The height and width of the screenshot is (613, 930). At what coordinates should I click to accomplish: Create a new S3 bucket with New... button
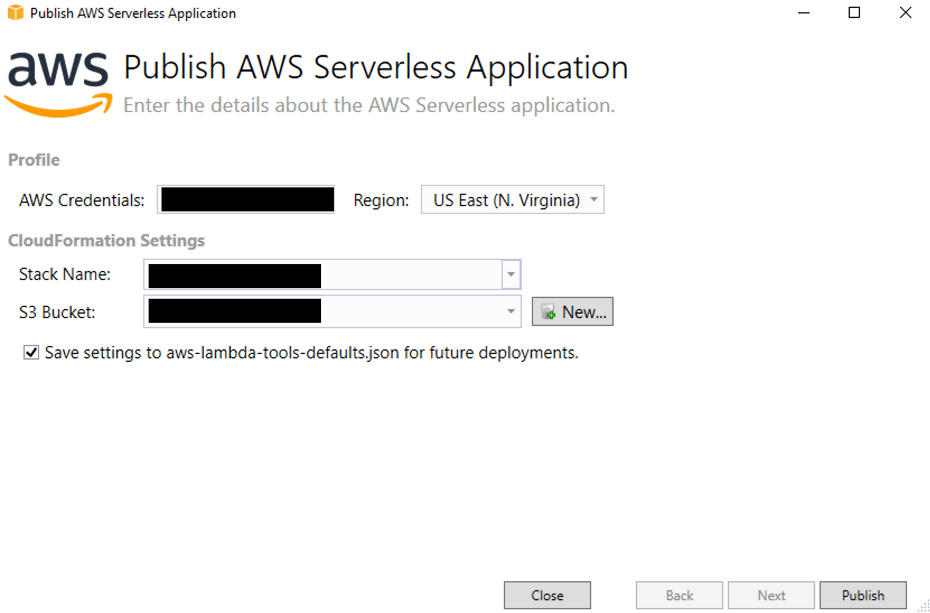pos(572,312)
